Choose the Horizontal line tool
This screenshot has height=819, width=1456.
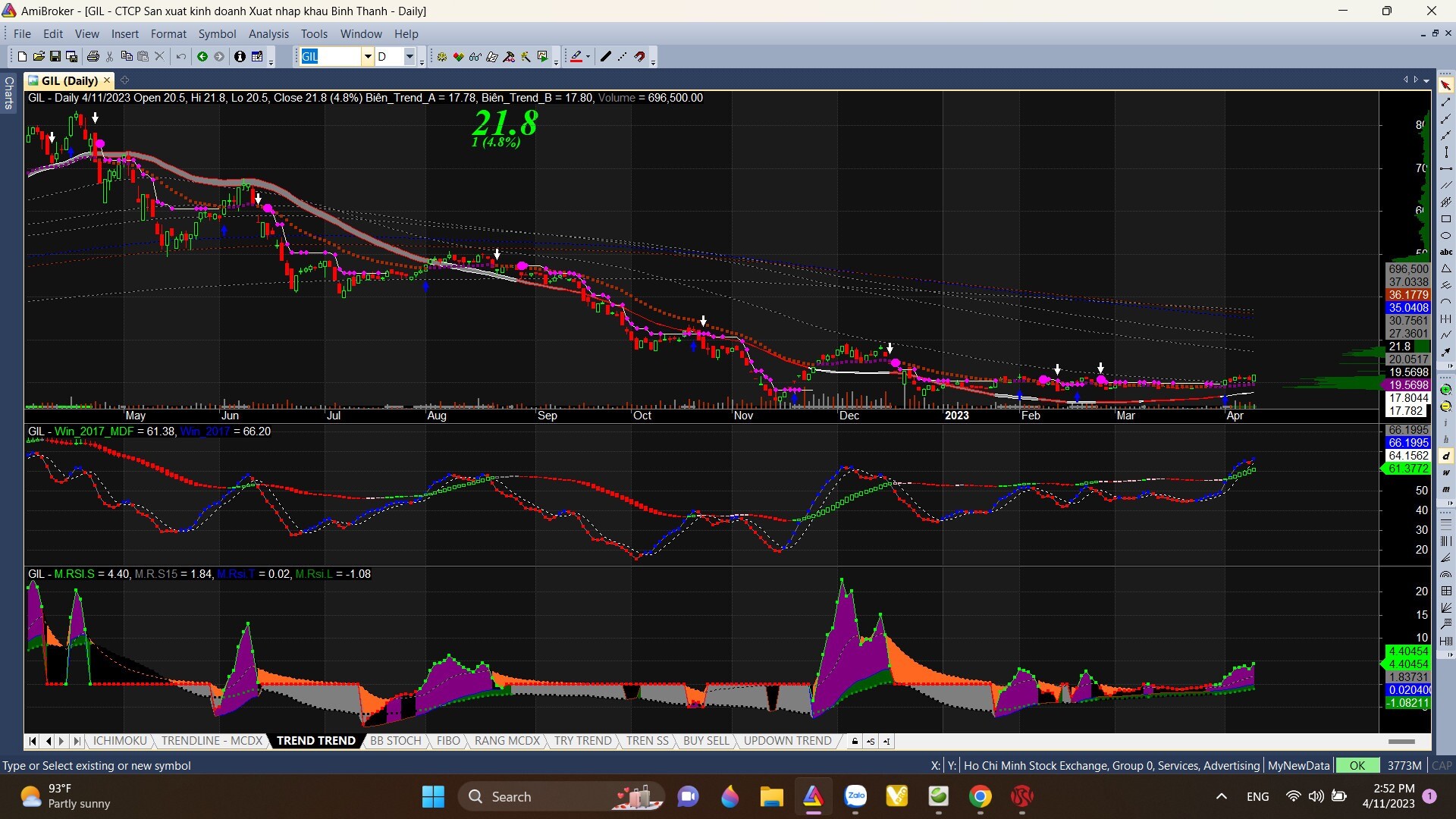(x=1446, y=168)
